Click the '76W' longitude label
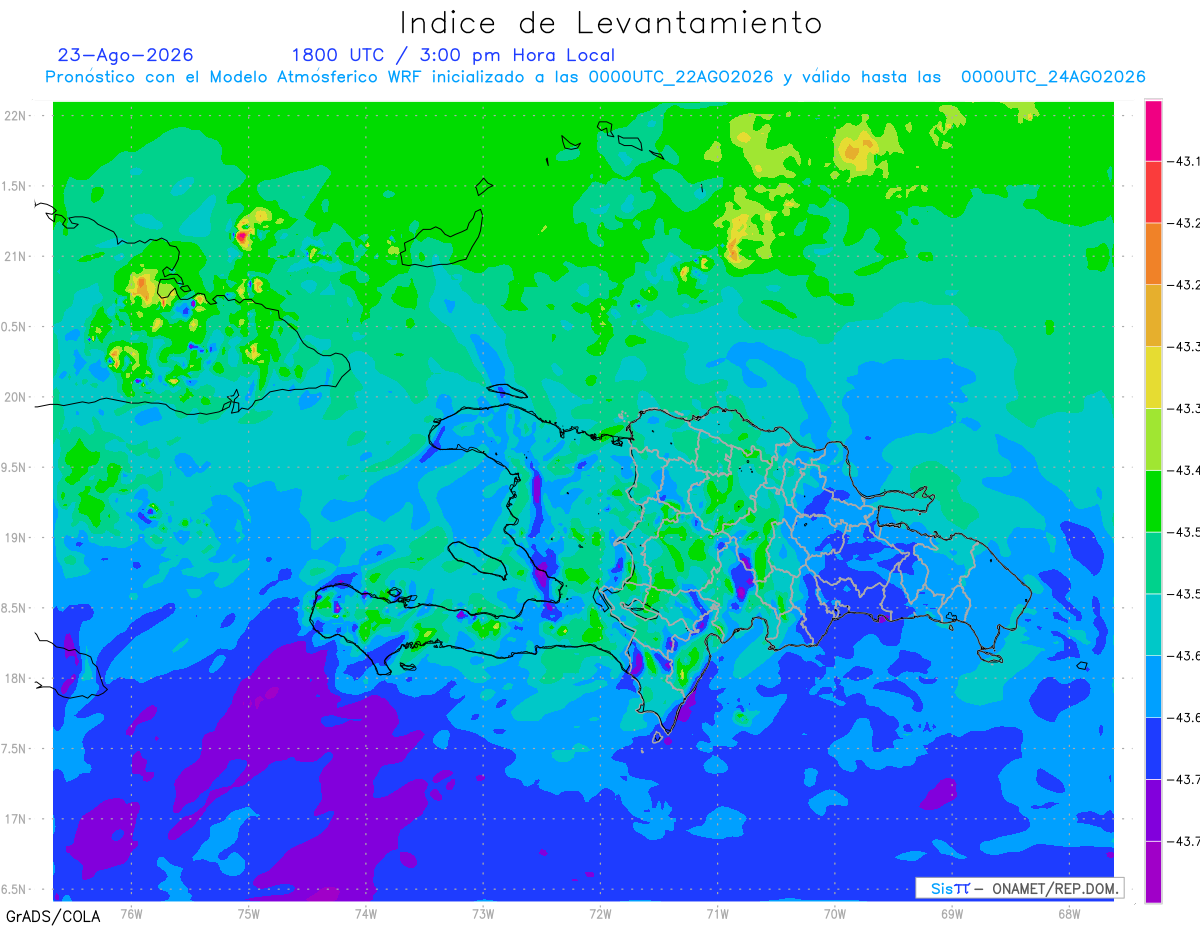1200x927 pixels. 131,913
